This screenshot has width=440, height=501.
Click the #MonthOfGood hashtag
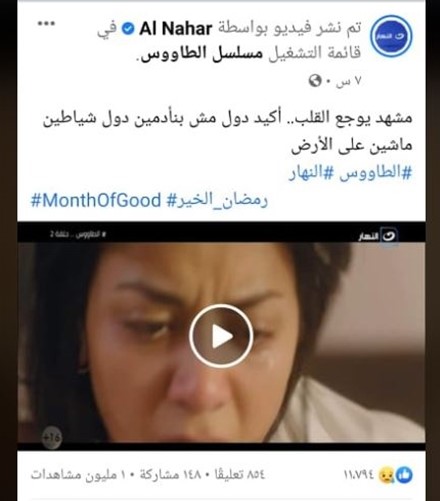96,200
